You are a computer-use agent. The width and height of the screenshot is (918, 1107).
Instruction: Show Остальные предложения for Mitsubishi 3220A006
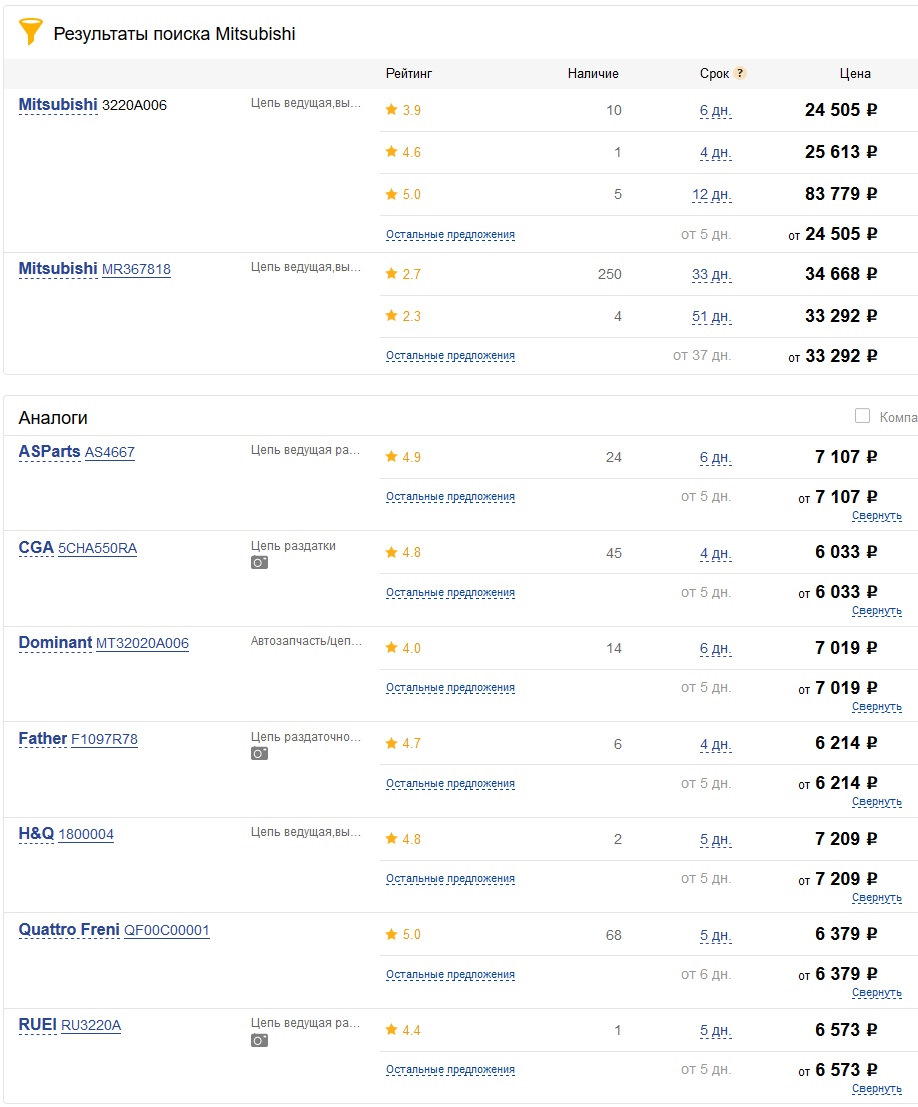(x=450, y=235)
